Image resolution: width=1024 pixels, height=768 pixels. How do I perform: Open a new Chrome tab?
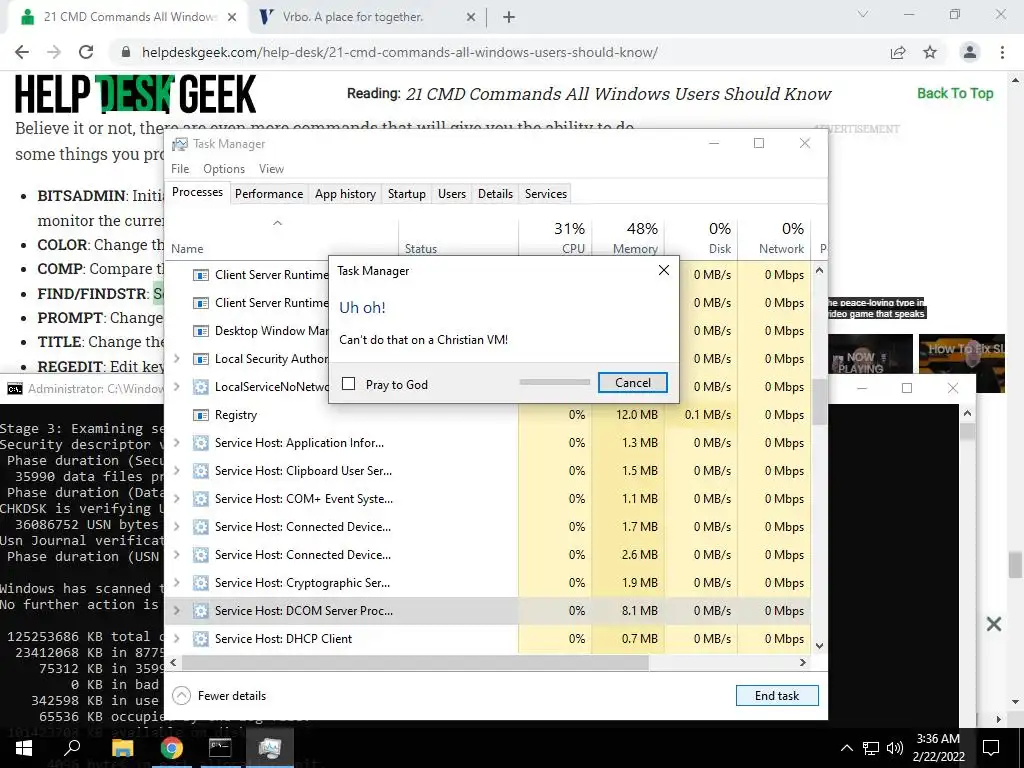[509, 18]
